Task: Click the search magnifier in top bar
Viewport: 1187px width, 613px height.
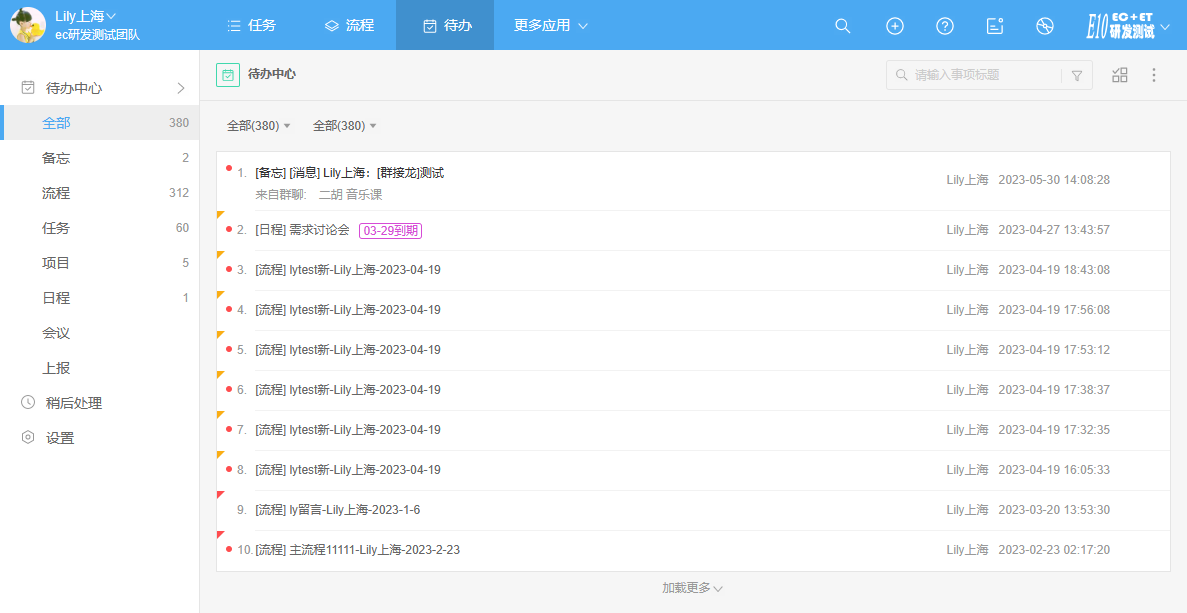Action: 843,26
